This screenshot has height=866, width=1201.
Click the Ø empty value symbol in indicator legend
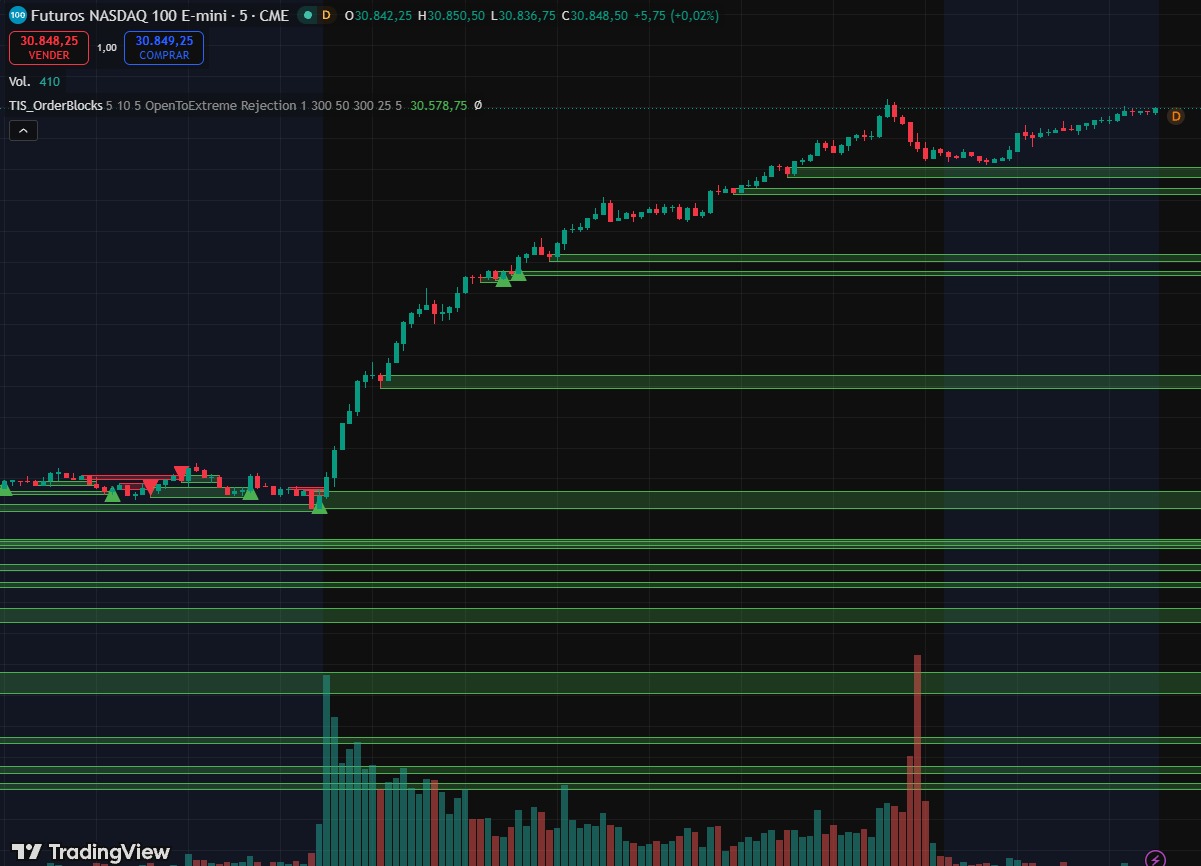(477, 105)
